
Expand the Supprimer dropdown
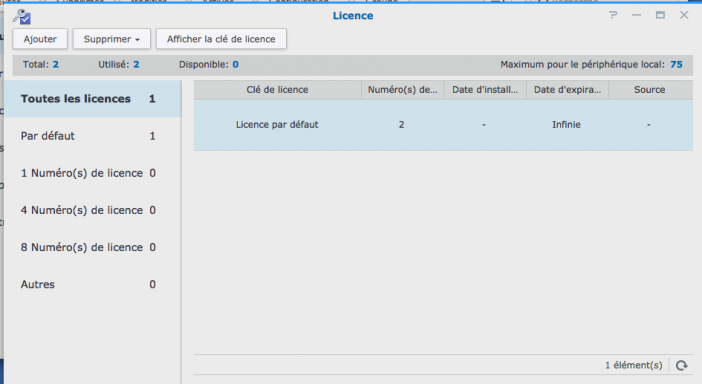[111, 39]
